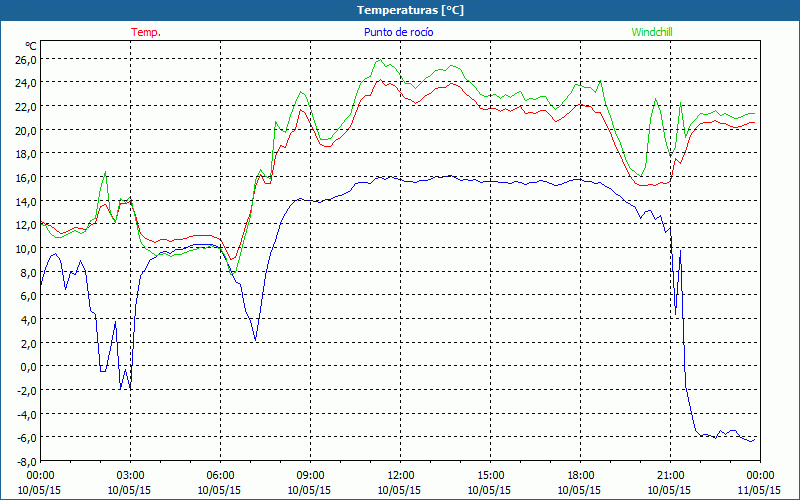800x500 pixels.
Task: Click the '18:00' time axis label
Action: pos(580,476)
